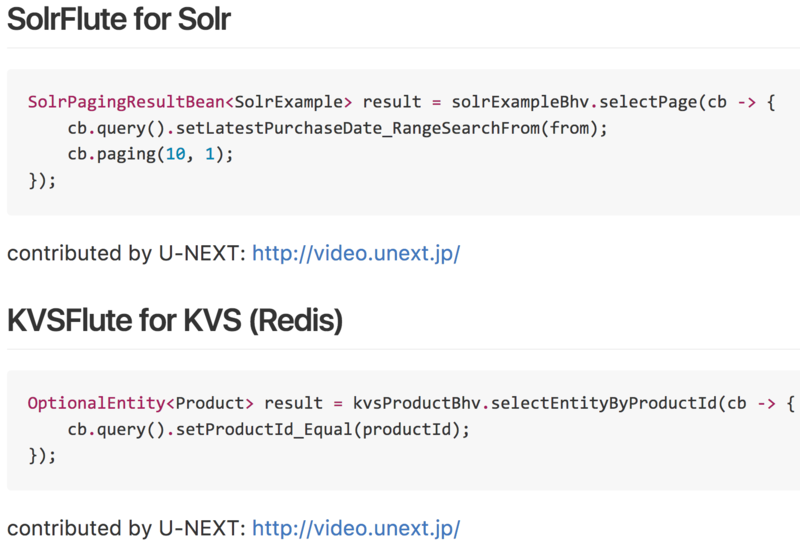This screenshot has height=547, width=800.
Task: Click the first "contributed by U-NEXT:" text
Action: tap(126, 253)
